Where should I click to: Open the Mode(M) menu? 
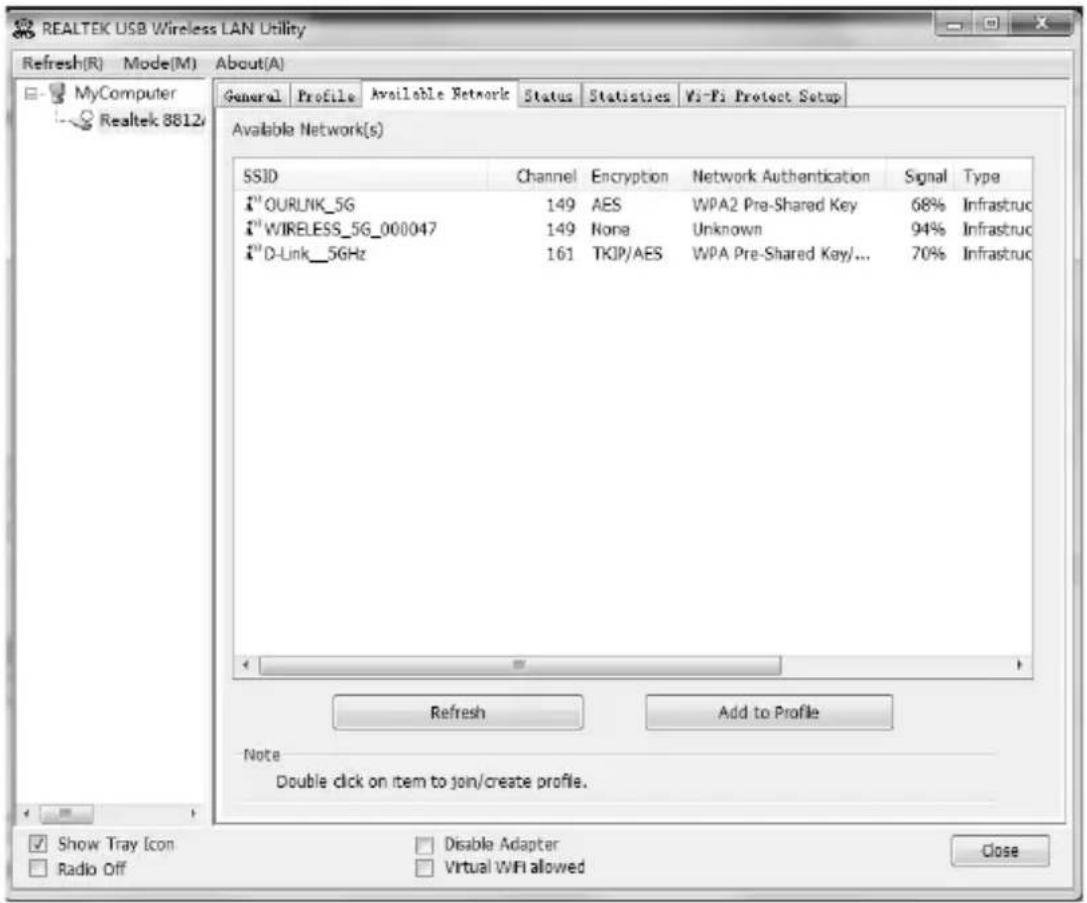point(160,64)
